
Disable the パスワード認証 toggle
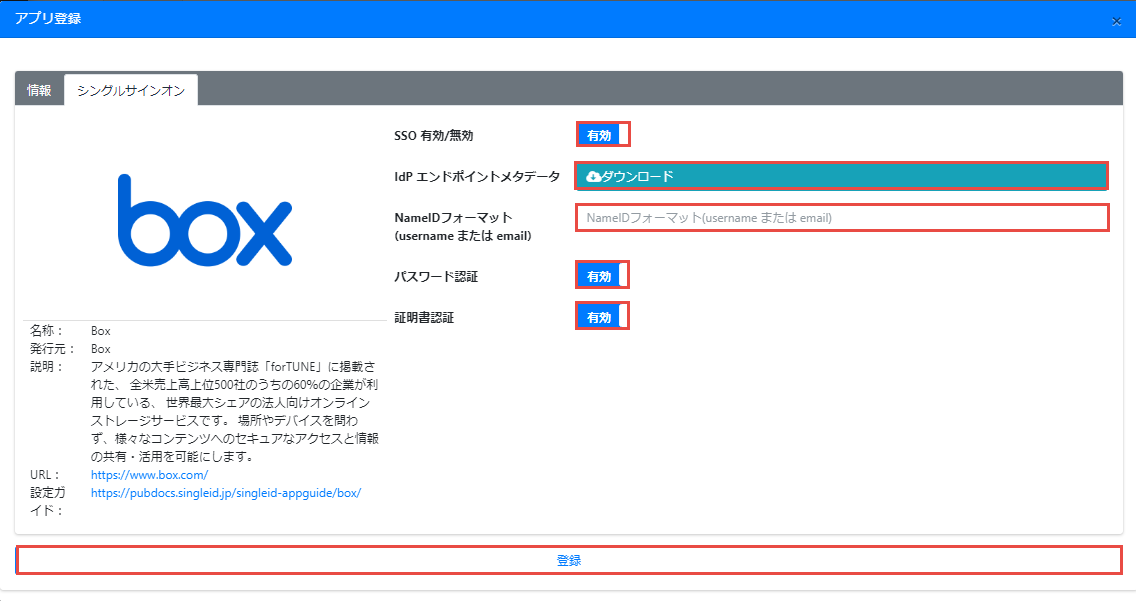tap(603, 275)
